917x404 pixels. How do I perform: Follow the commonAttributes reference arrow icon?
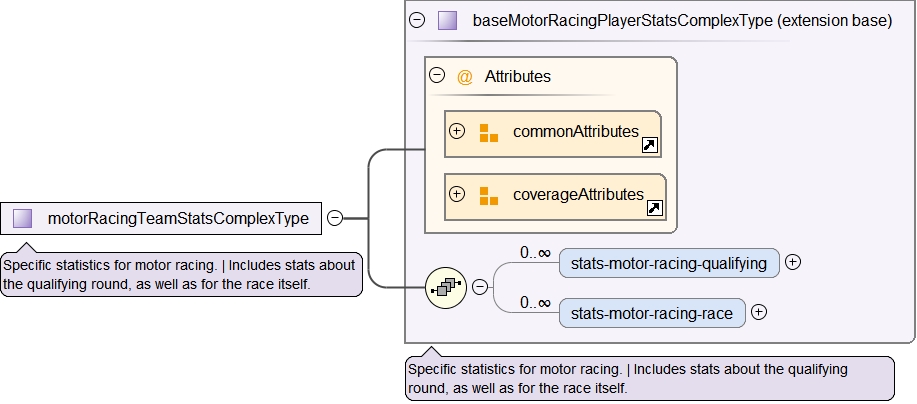point(649,146)
